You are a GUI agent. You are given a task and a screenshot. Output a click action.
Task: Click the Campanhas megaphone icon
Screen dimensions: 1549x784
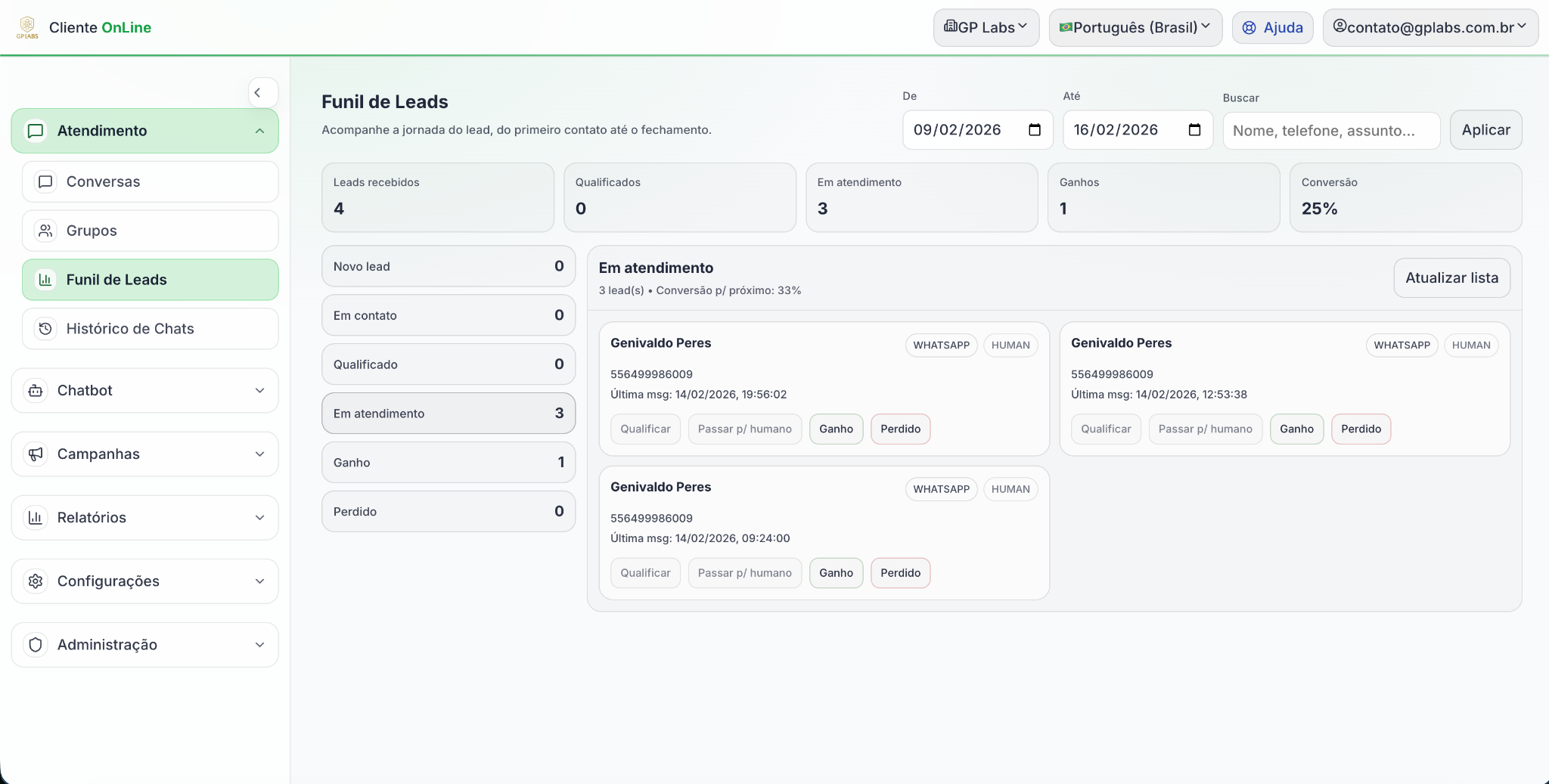click(36, 454)
